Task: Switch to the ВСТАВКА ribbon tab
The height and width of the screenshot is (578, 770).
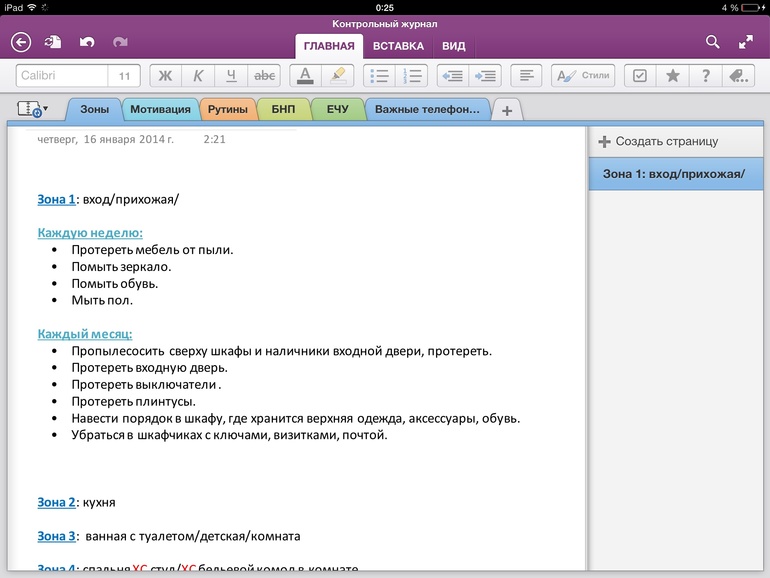Action: tap(398, 46)
